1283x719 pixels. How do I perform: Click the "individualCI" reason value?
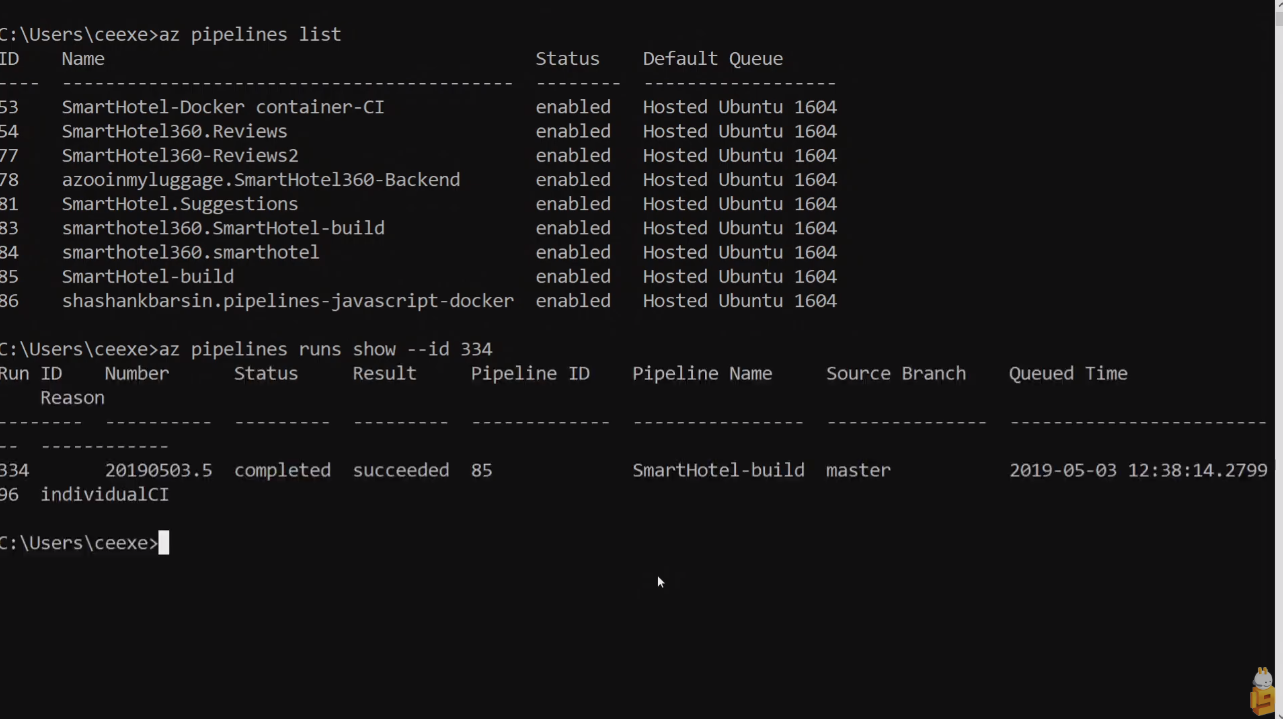point(104,495)
